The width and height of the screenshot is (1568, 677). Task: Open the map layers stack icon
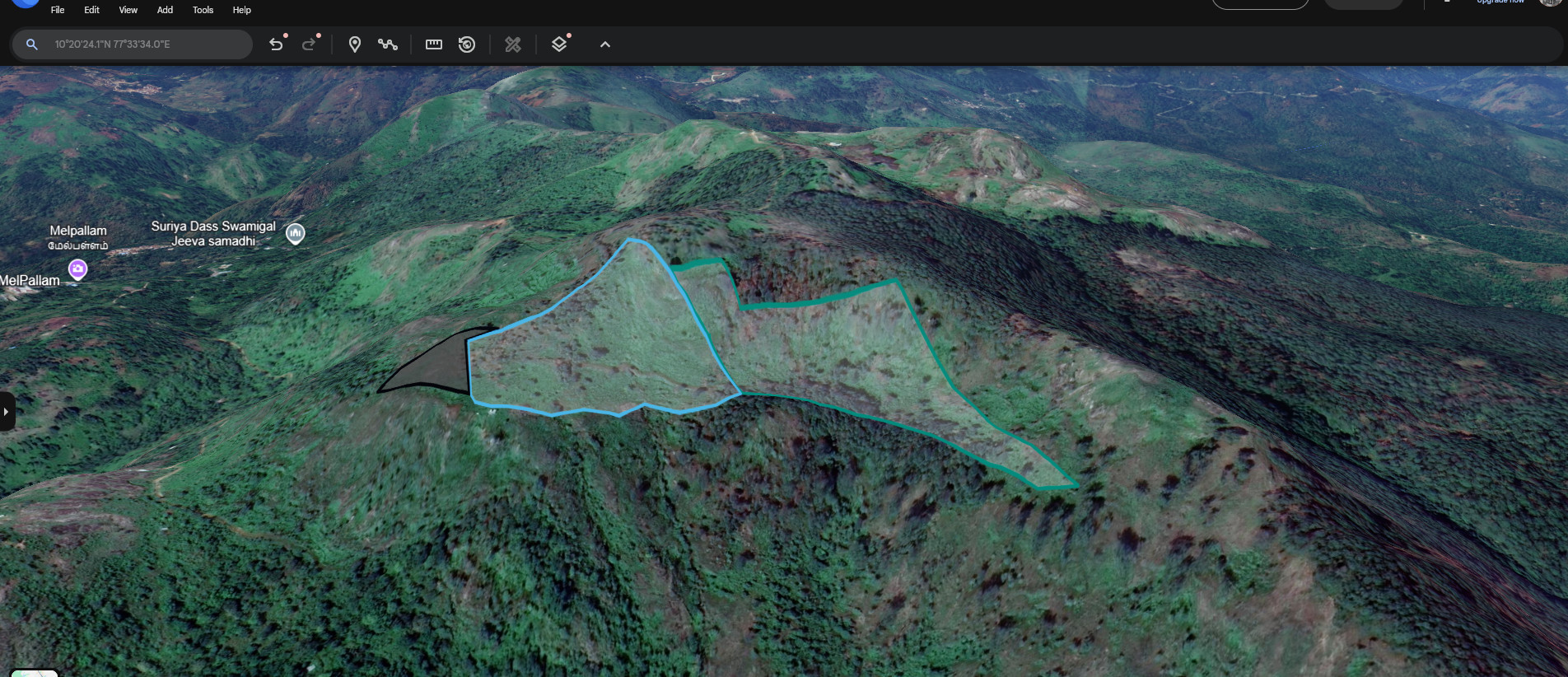pyautogui.click(x=559, y=44)
